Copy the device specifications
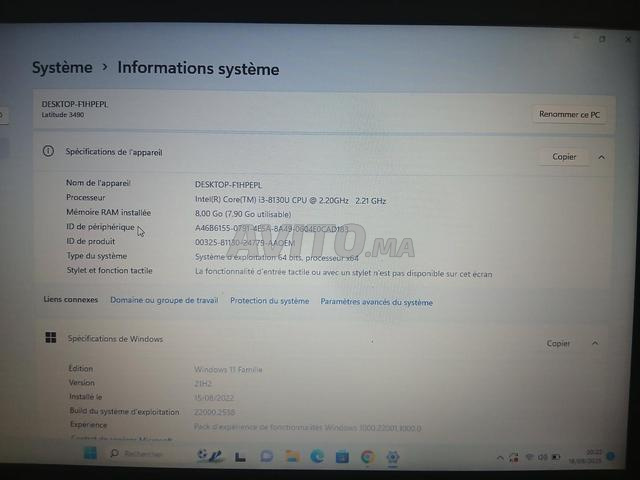 click(x=564, y=157)
